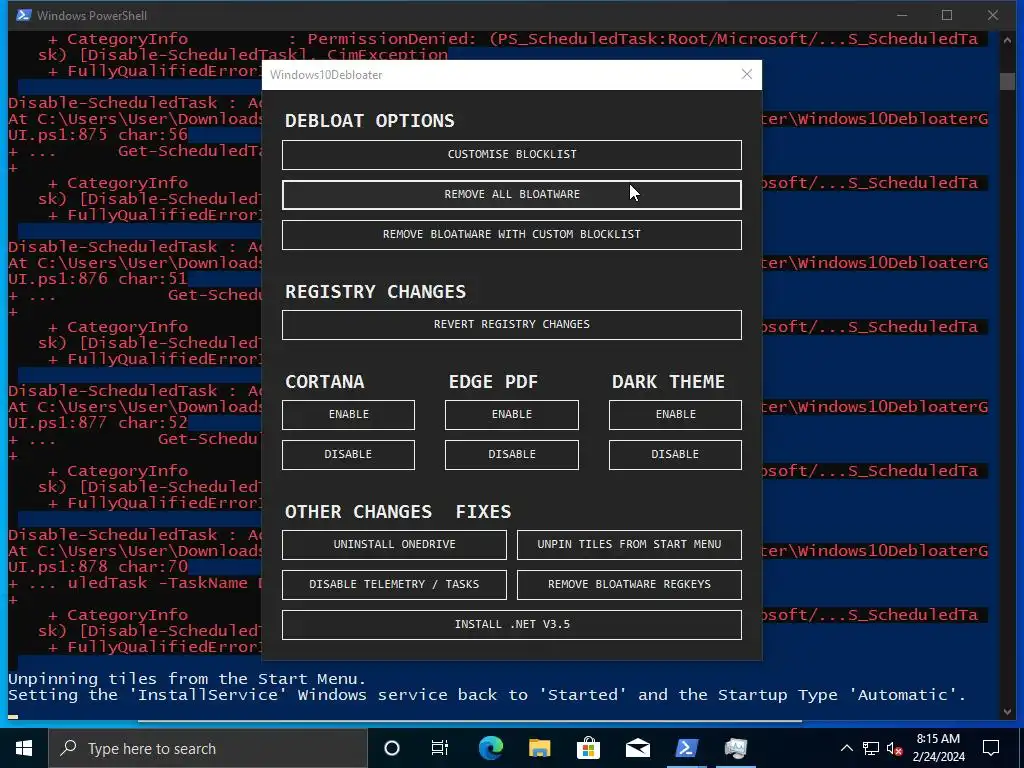Close the Windows10Debloater dialog

(747, 74)
